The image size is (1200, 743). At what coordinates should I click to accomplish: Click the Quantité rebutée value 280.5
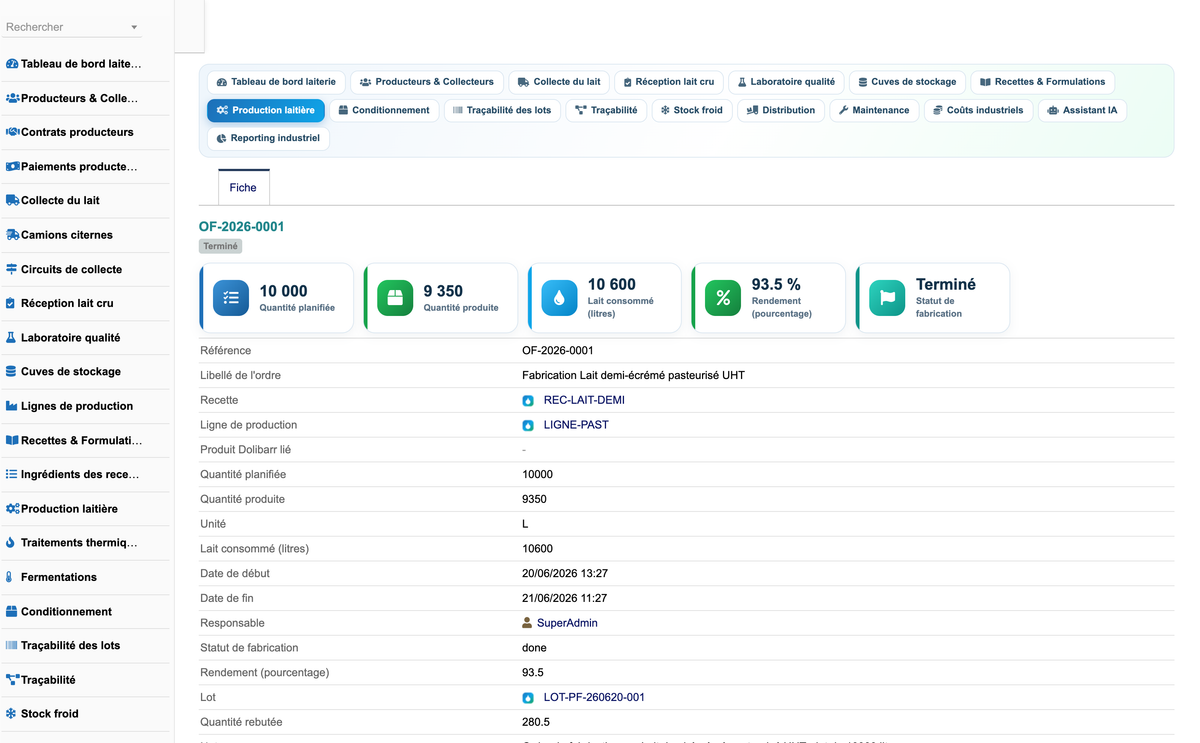click(536, 722)
